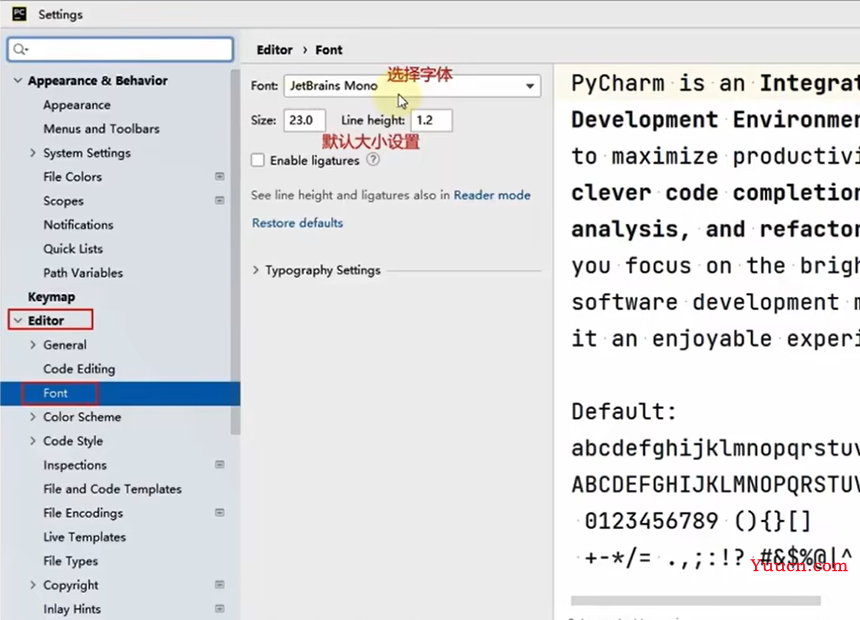Collapse the Appearance & Behavior section
Viewport: 860px width, 620px height.
tap(18, 81)
